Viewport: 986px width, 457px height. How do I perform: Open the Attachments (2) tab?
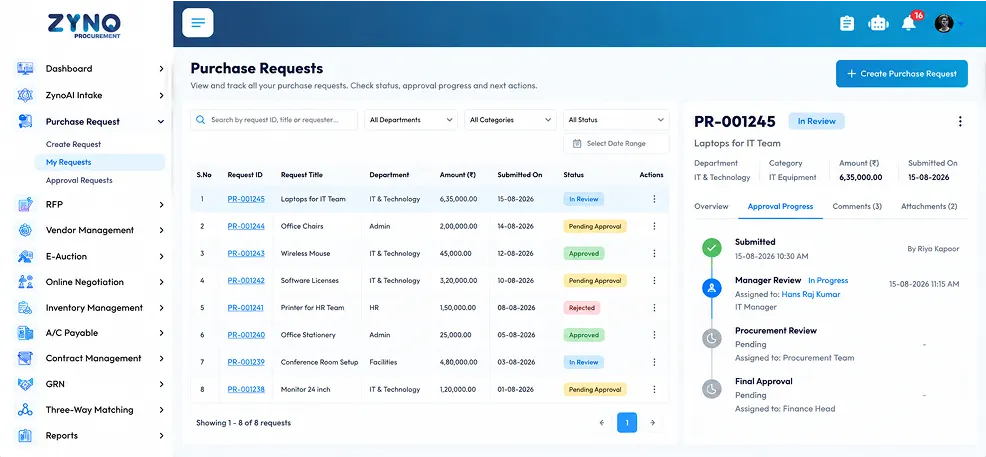coord(929,206)
